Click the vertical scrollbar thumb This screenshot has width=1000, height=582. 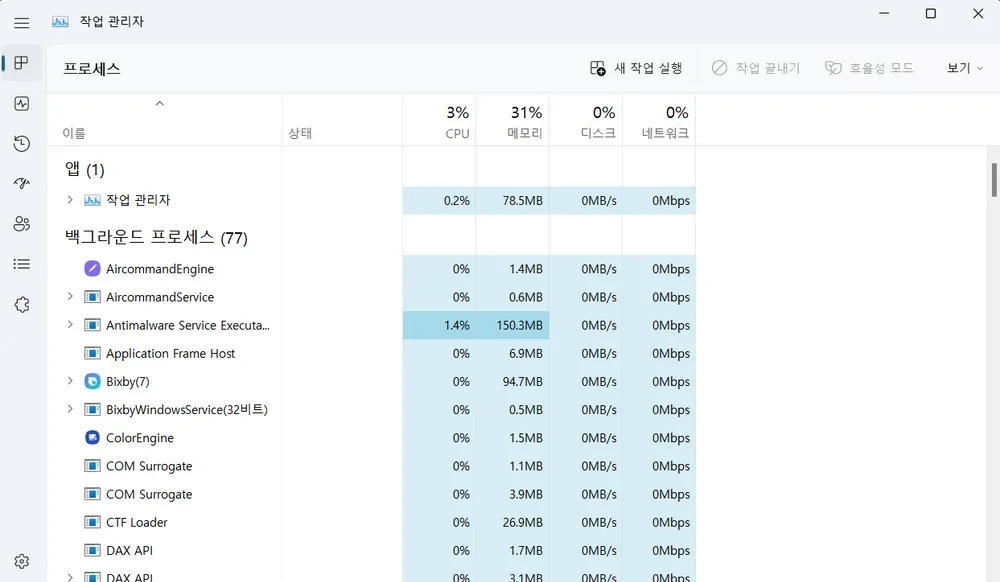click(994, 180)
